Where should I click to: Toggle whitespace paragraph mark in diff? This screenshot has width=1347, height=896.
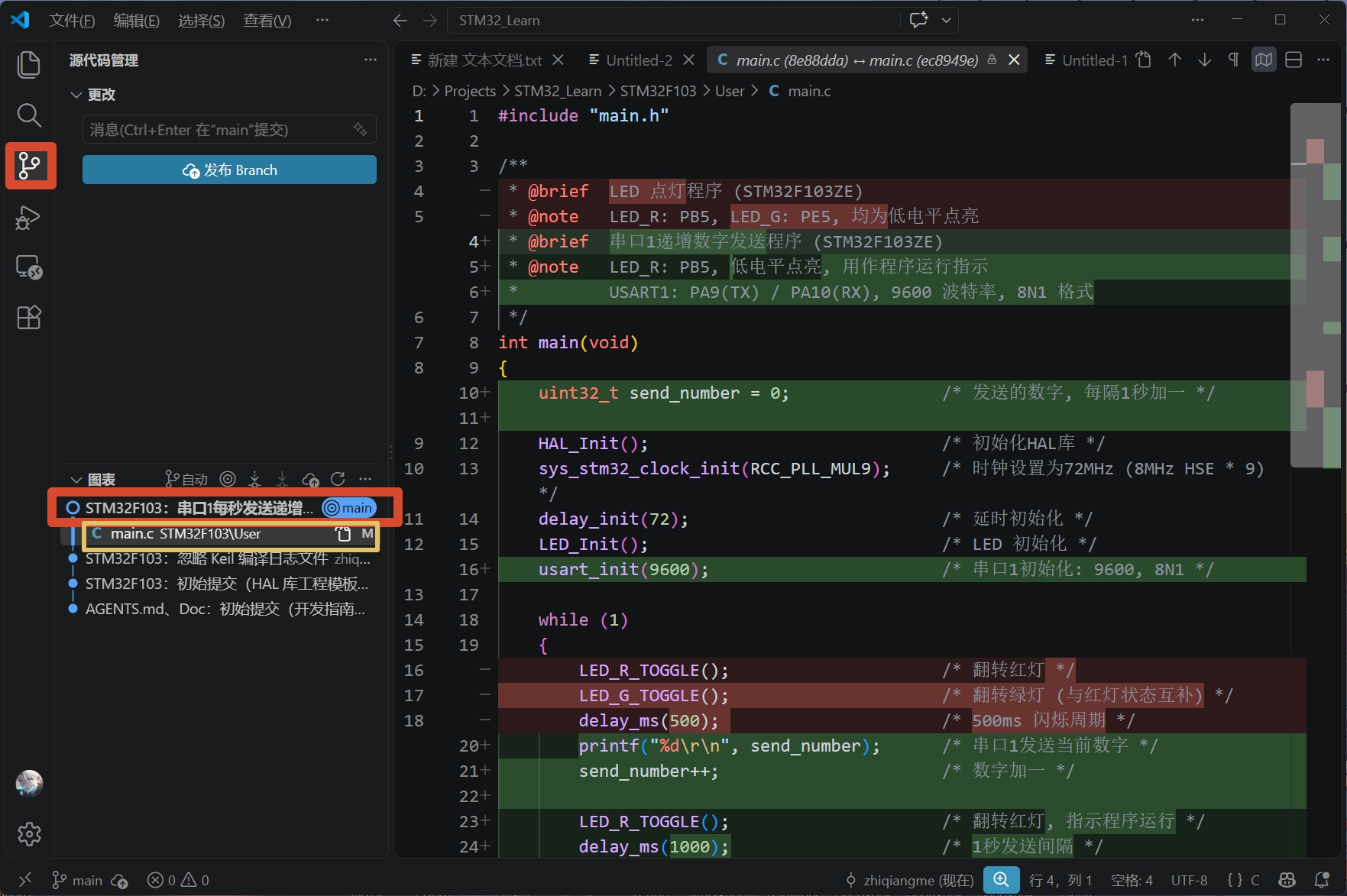click(x=1233, y=60)
